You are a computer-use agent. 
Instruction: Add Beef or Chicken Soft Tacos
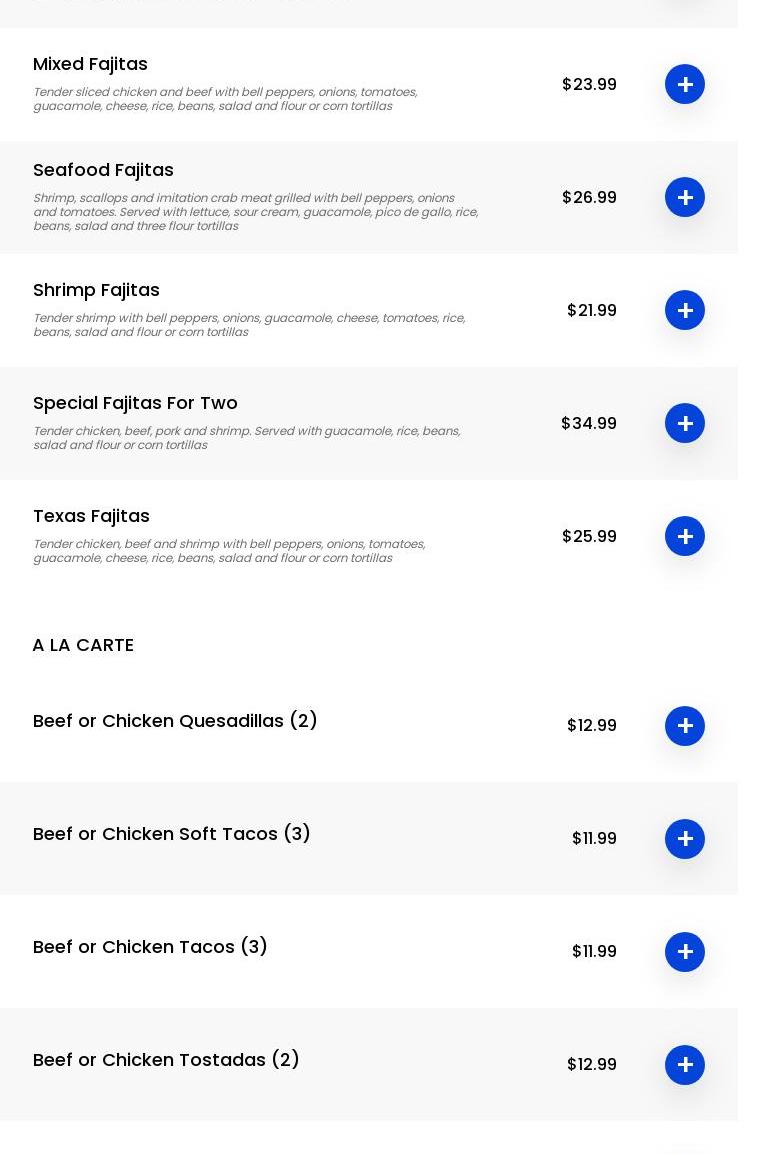tap(685, 839)
